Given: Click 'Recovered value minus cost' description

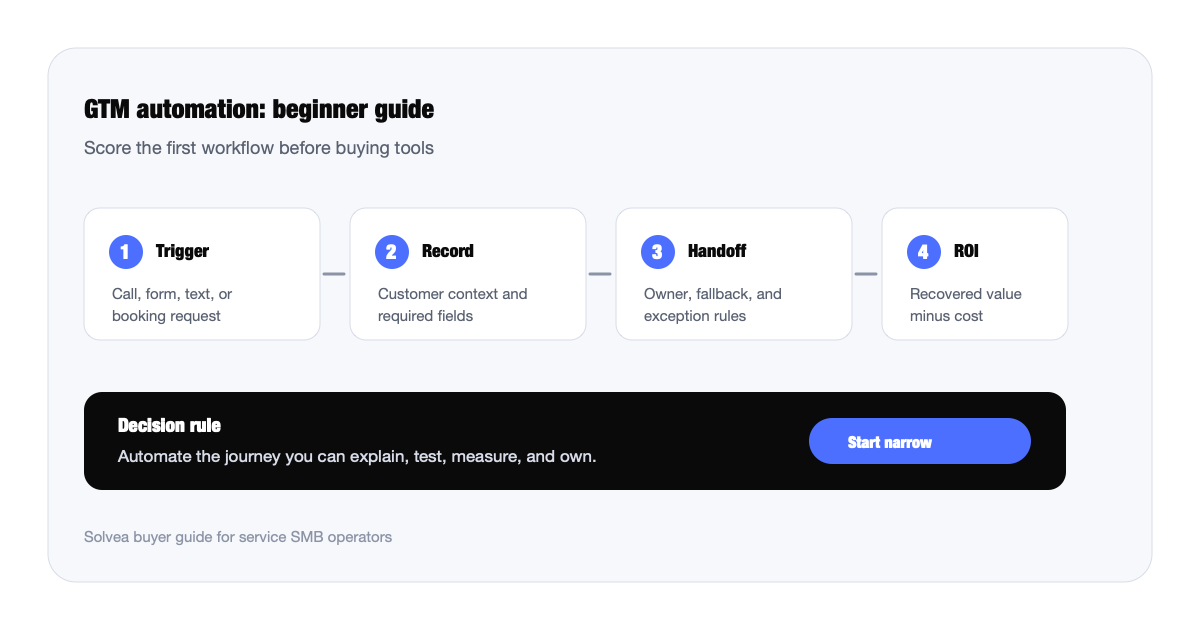Looking at the screenshot, I should [966, 305].
